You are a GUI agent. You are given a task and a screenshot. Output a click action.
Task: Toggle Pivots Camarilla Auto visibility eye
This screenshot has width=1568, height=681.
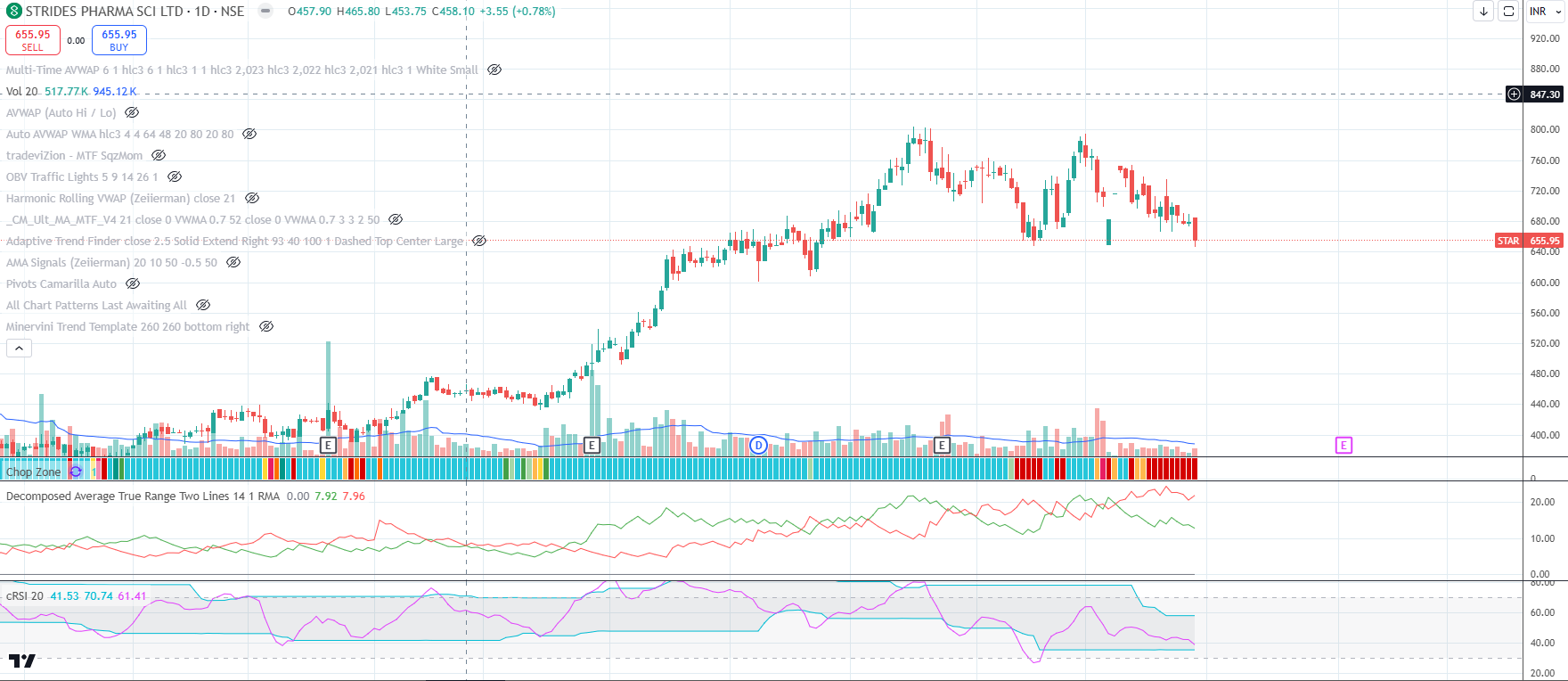(x=133, y=283)
